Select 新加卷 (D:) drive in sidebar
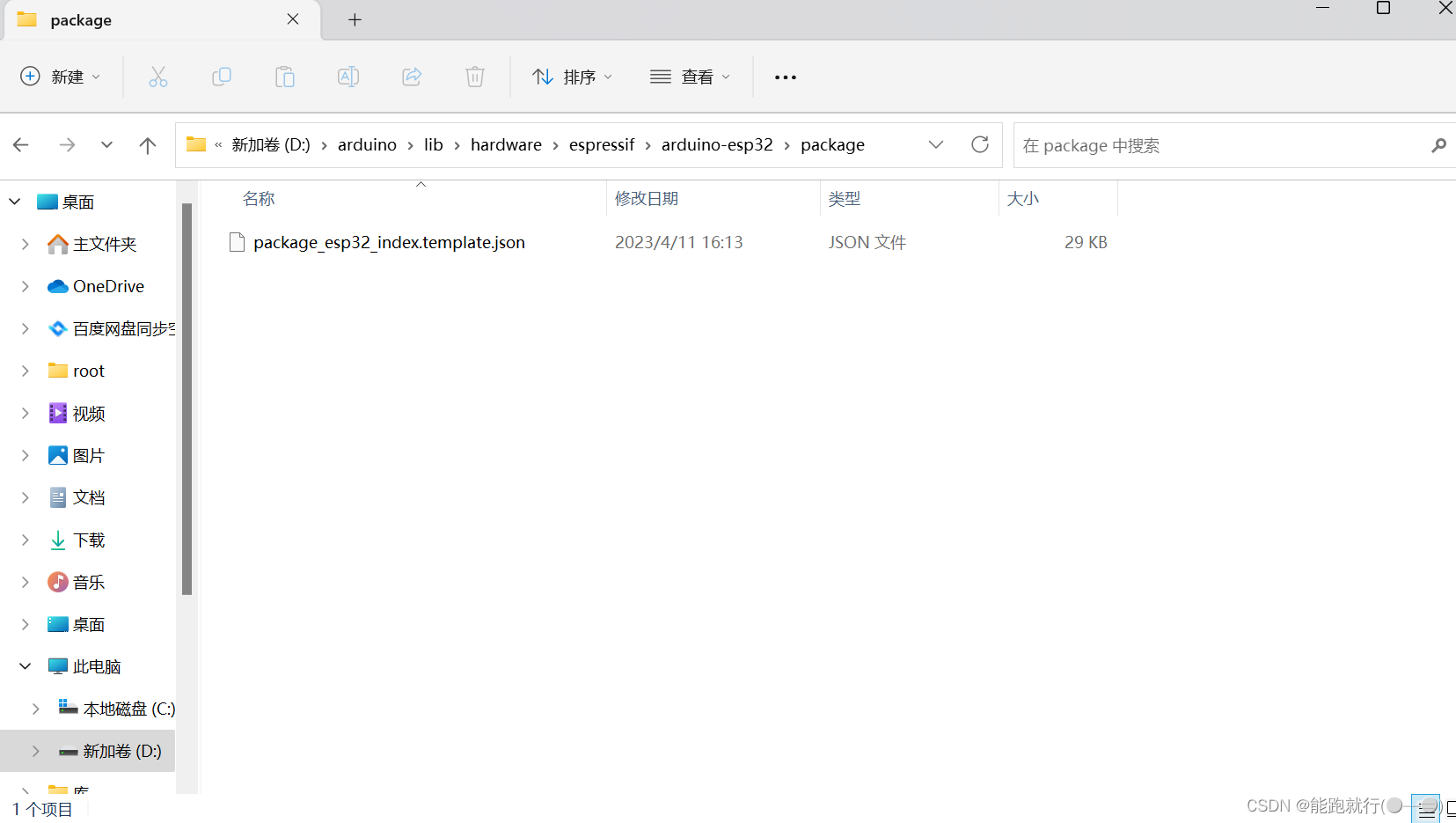This screenshot has height=823, width=1456. tap(122, 751)
